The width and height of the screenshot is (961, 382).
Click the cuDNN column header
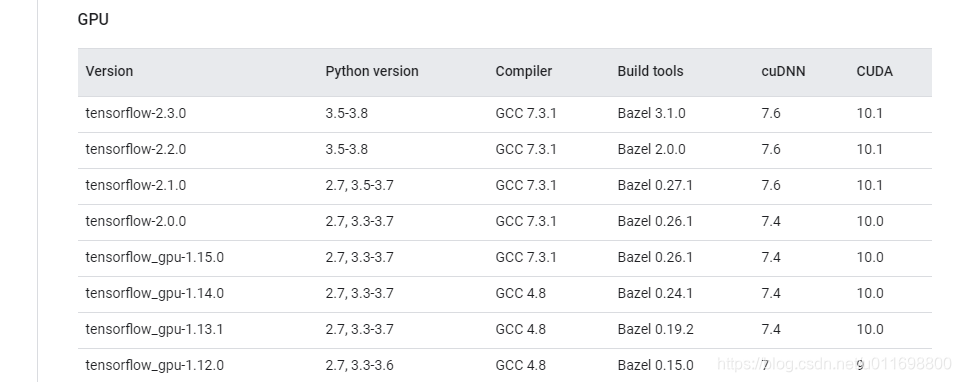click(783, 71)
